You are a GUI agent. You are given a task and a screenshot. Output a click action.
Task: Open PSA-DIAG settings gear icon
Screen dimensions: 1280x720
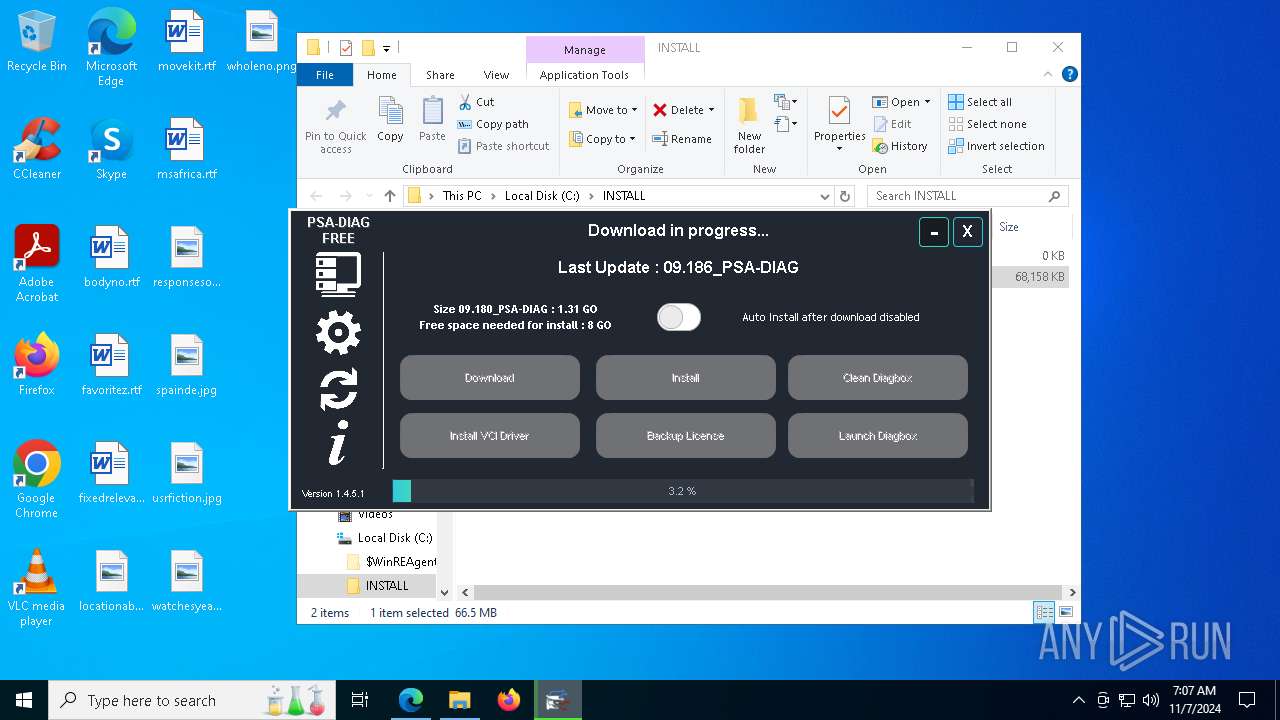pos(338,332)
